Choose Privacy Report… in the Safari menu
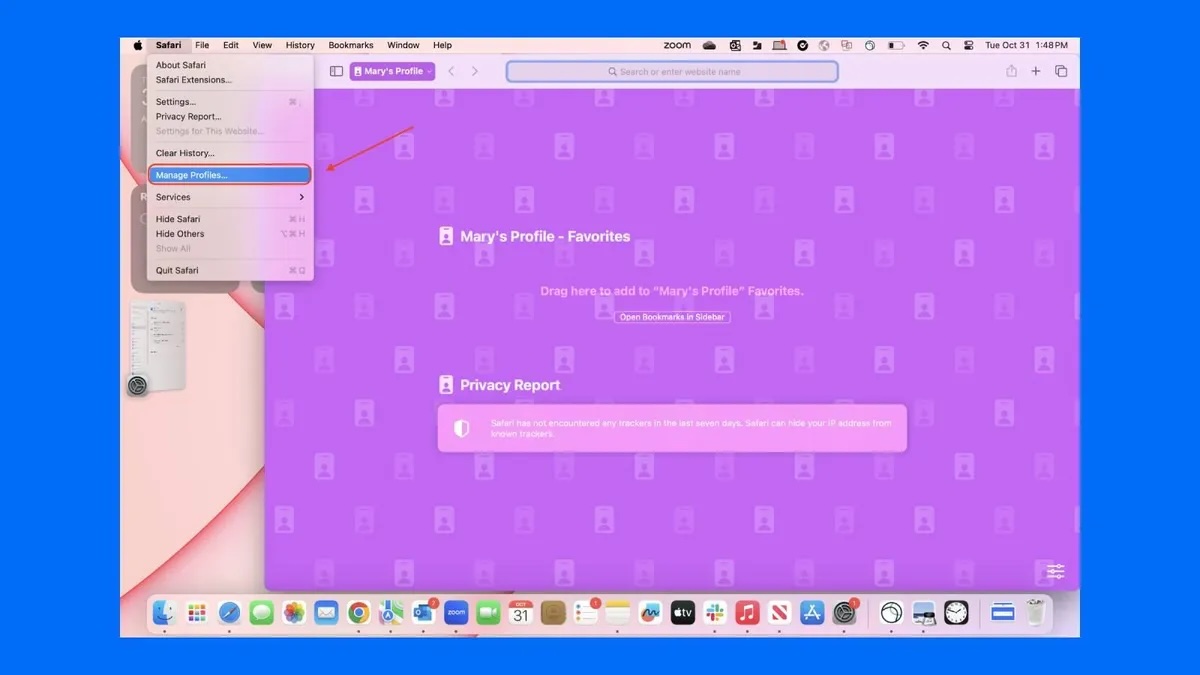The height and width of the screenshot is (675, 1200). (230, 117)
